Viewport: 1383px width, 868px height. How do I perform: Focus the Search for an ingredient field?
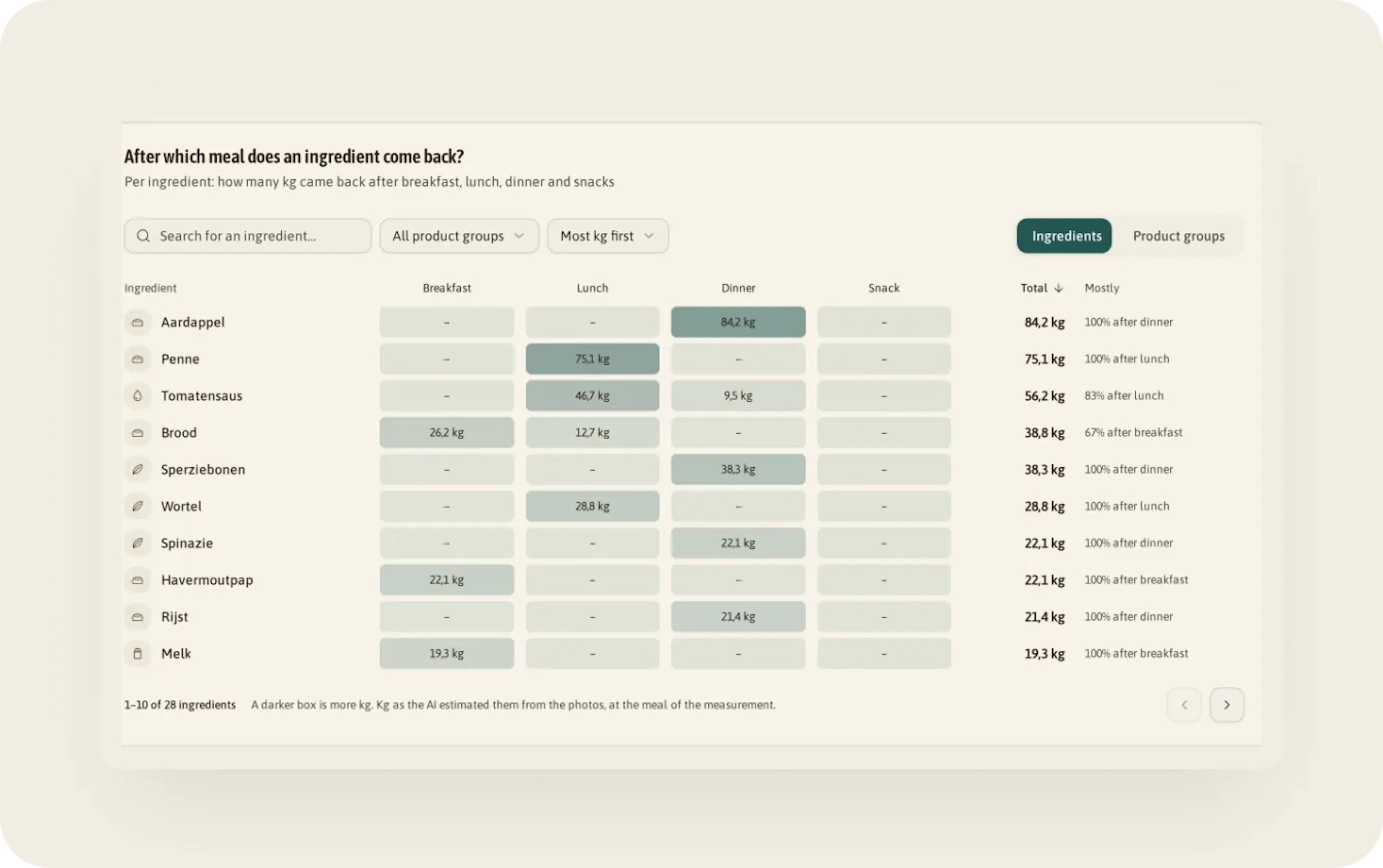pyautogui.click(x=247, y=236)
